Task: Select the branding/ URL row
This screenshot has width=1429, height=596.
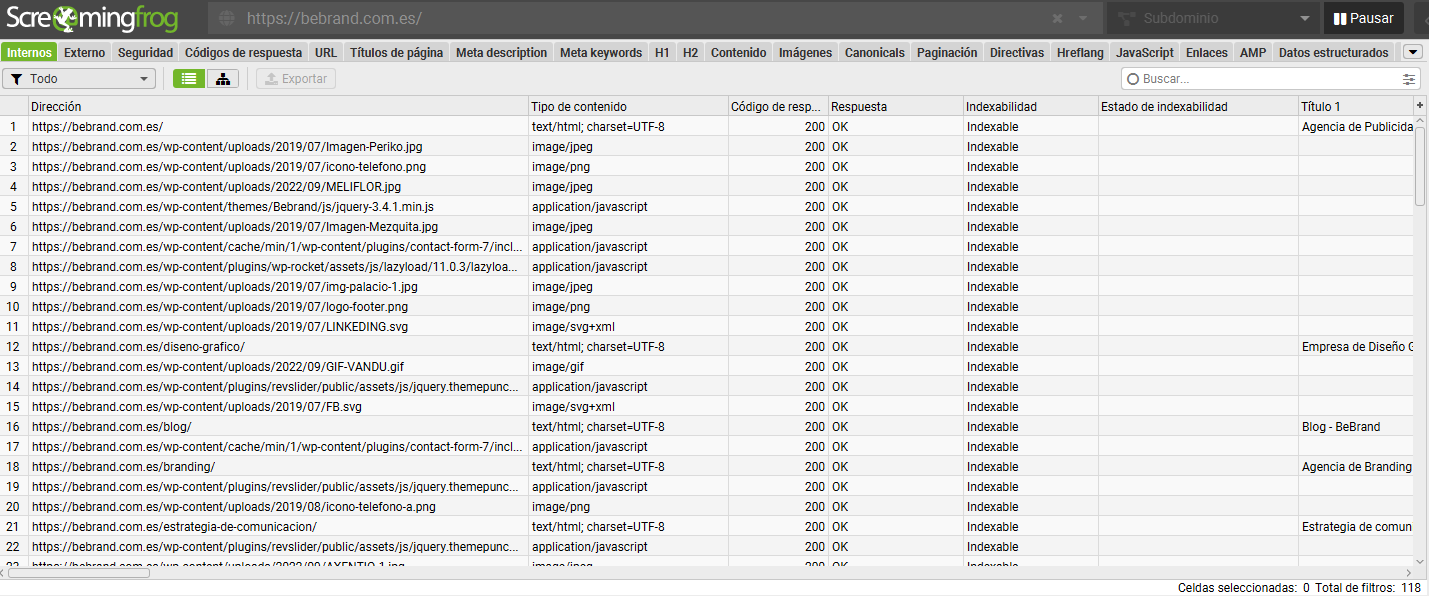Action: coord(278,467)
